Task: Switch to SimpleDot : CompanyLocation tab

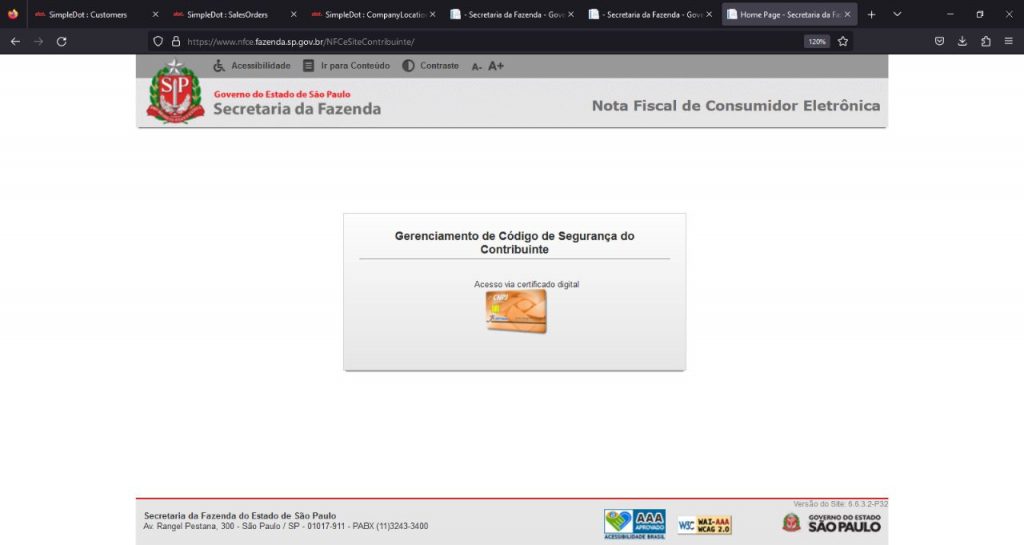Action: [366, 15]
